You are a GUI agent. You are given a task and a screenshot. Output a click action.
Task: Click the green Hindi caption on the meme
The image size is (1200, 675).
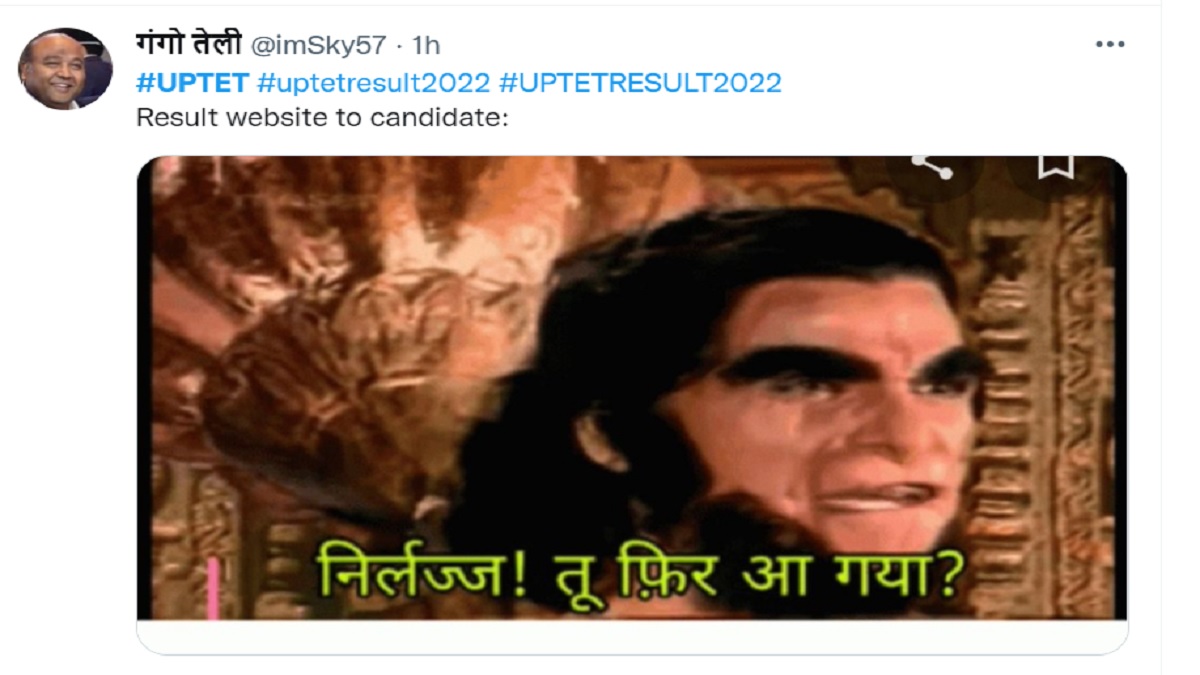(x=640, y=578)
